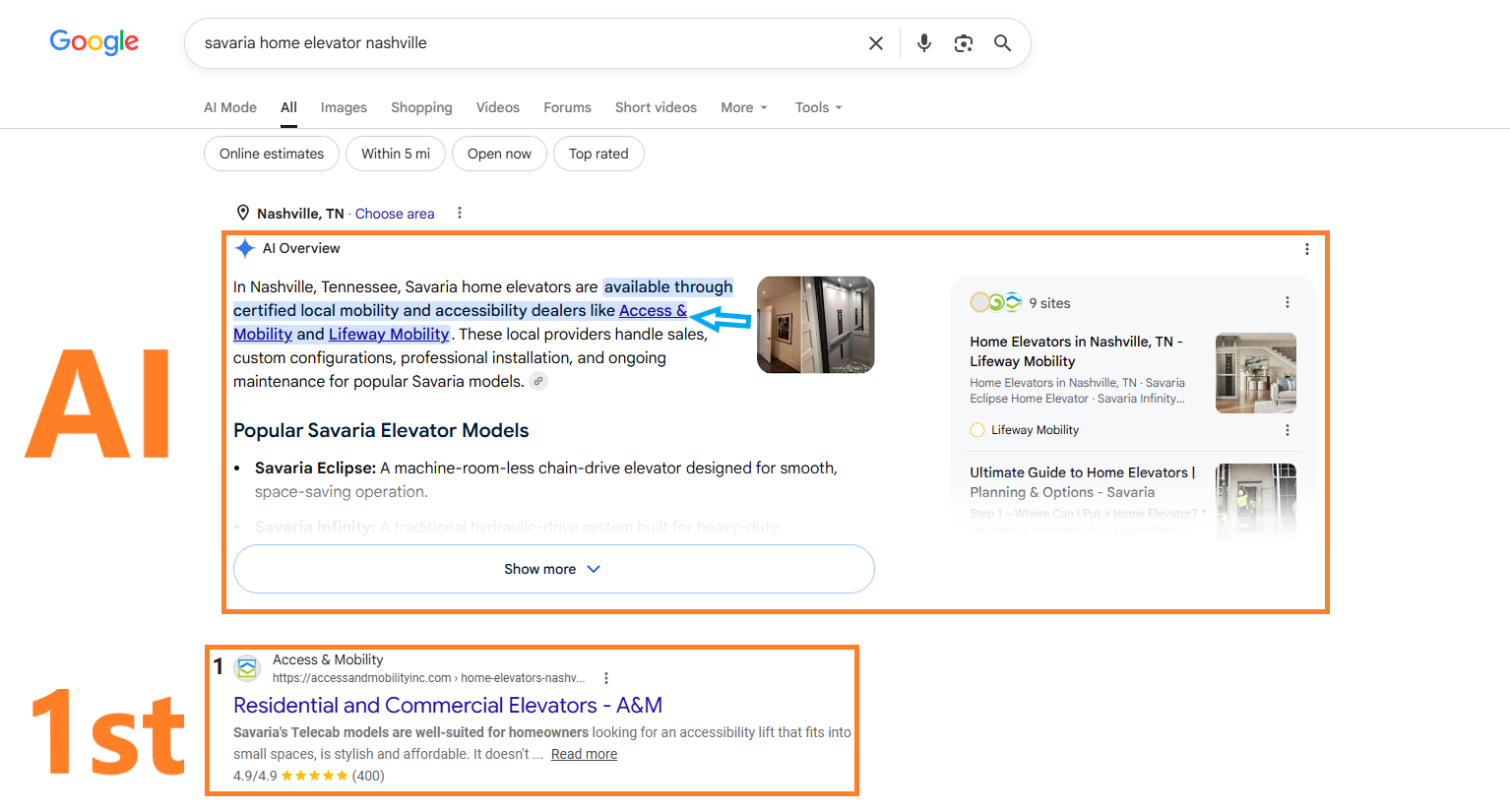
Task: Open AI Overview three-dot options menu
Action: click(1307, 249)
